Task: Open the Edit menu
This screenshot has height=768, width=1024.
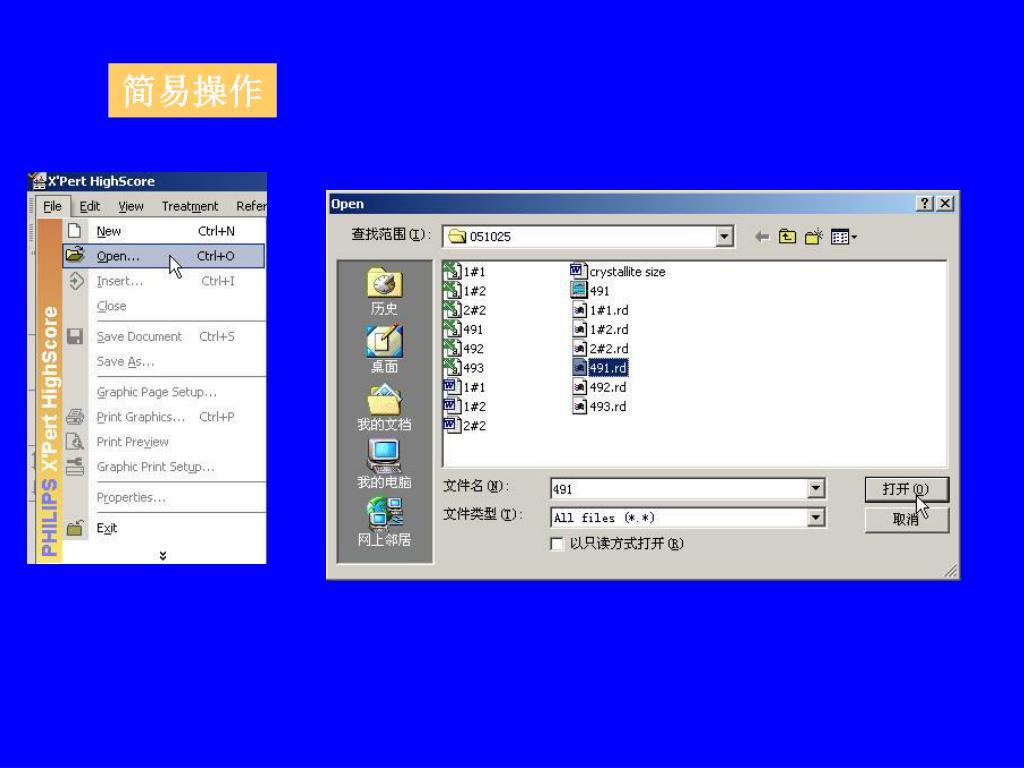Action: pos(89,206)
